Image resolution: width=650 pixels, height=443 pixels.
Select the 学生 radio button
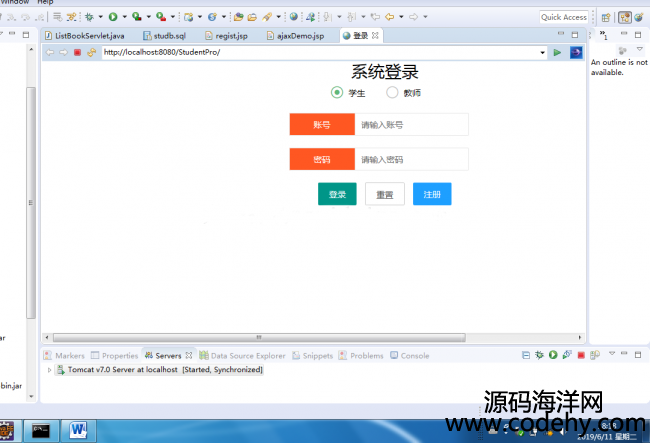(337, 92)
